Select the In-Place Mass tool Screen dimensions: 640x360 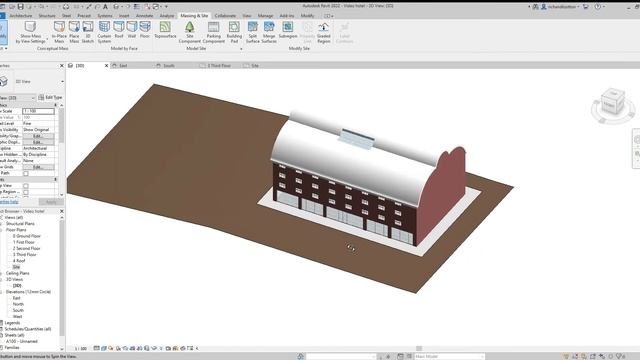pos(59,32)
